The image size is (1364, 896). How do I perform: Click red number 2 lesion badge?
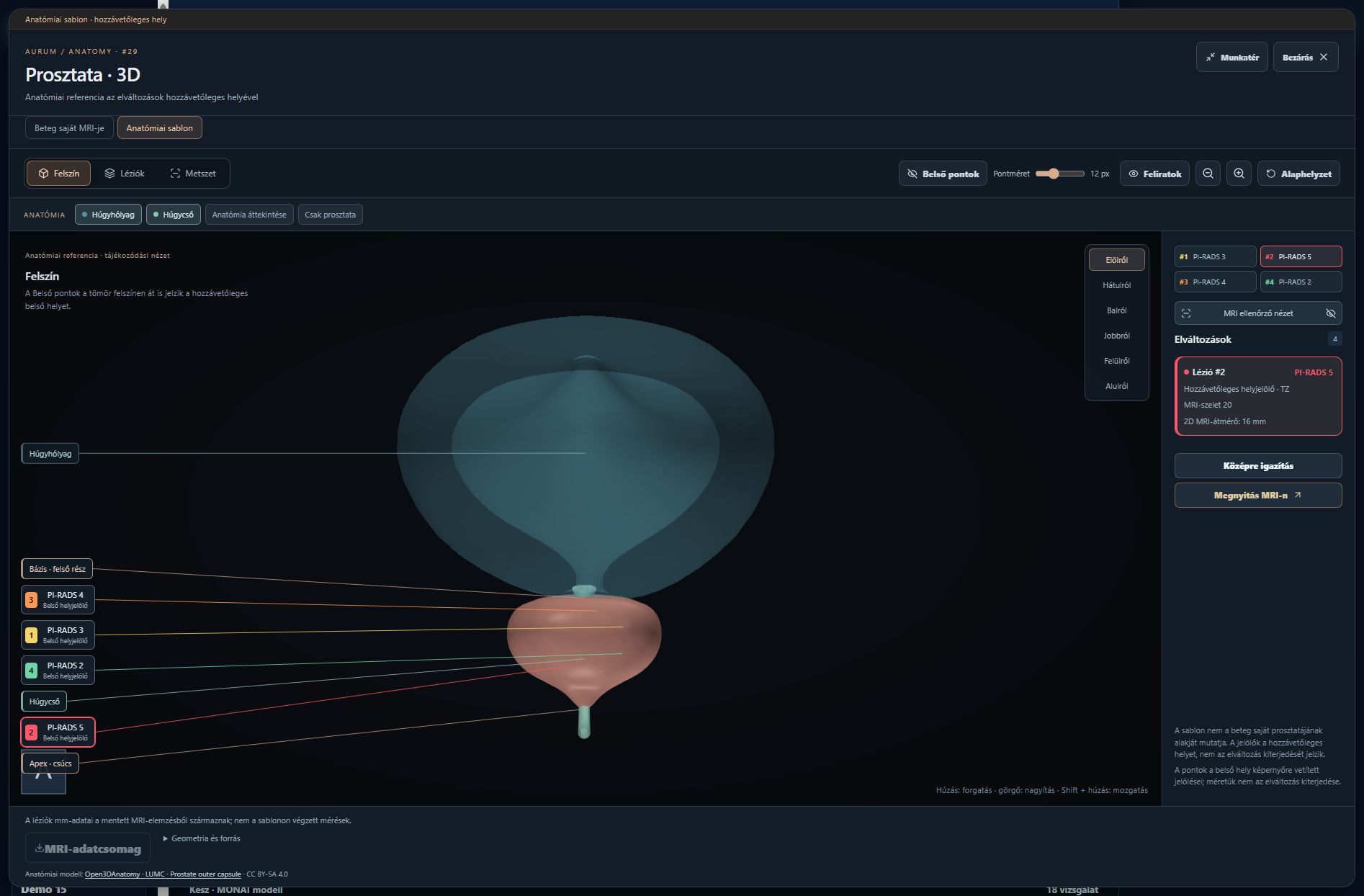coord(31,733)
